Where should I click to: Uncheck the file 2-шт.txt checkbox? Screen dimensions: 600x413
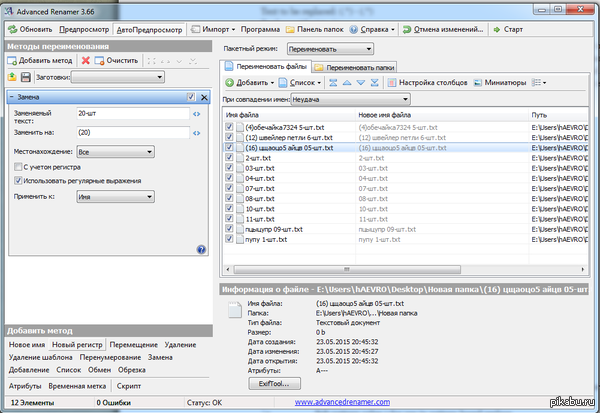tap(229, 158)
